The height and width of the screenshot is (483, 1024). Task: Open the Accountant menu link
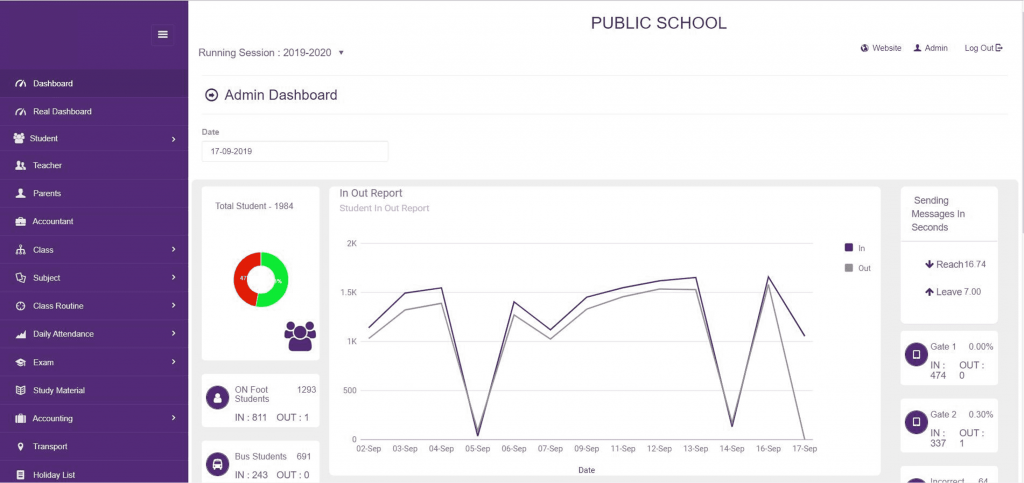[x=94, y=222]
